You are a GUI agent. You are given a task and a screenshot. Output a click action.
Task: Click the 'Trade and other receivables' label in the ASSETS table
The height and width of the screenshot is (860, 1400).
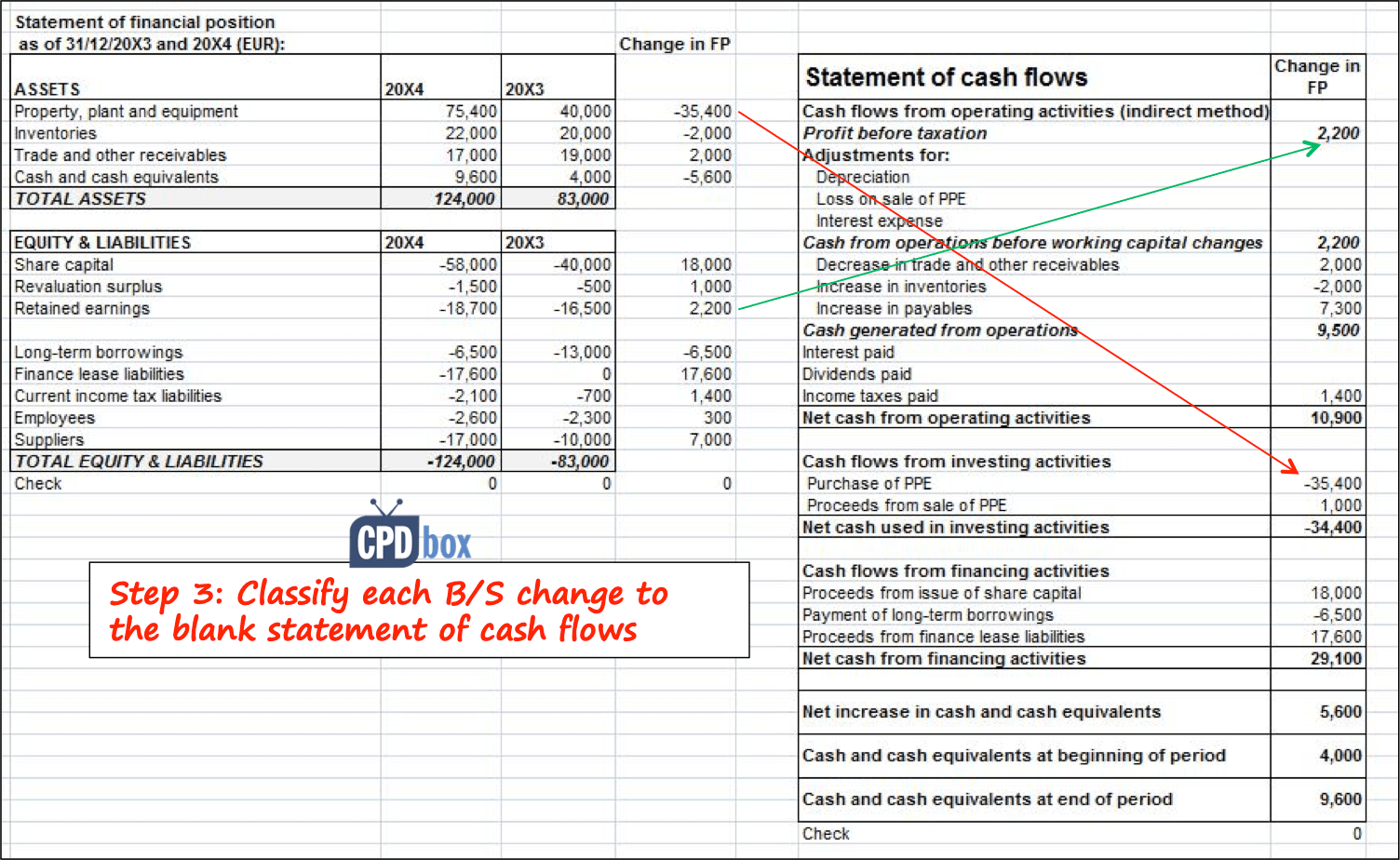120,155
